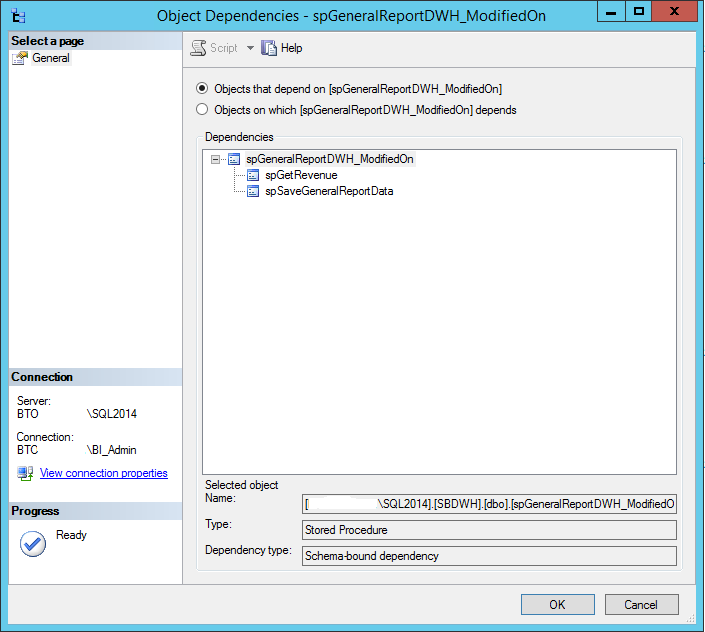Collapse the spGeneralReportDWH_ModifiedOn tree node
Viewport: 705px width, 632px height.
tap(215, 159)
